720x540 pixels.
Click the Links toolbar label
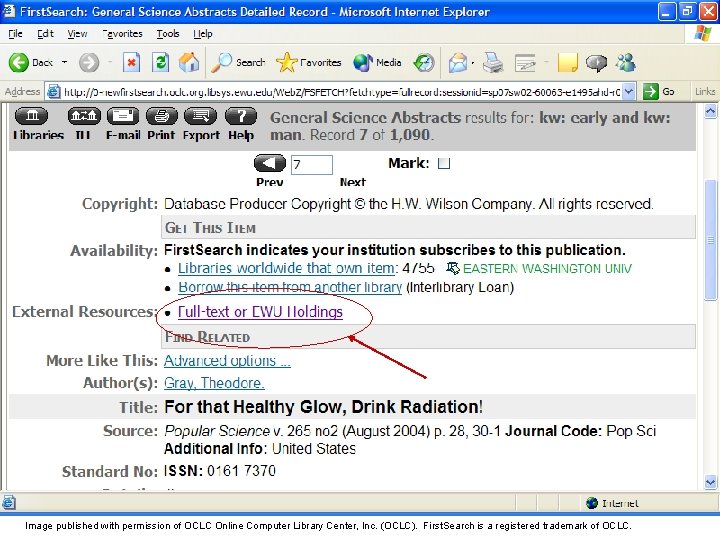click(704, 91)
